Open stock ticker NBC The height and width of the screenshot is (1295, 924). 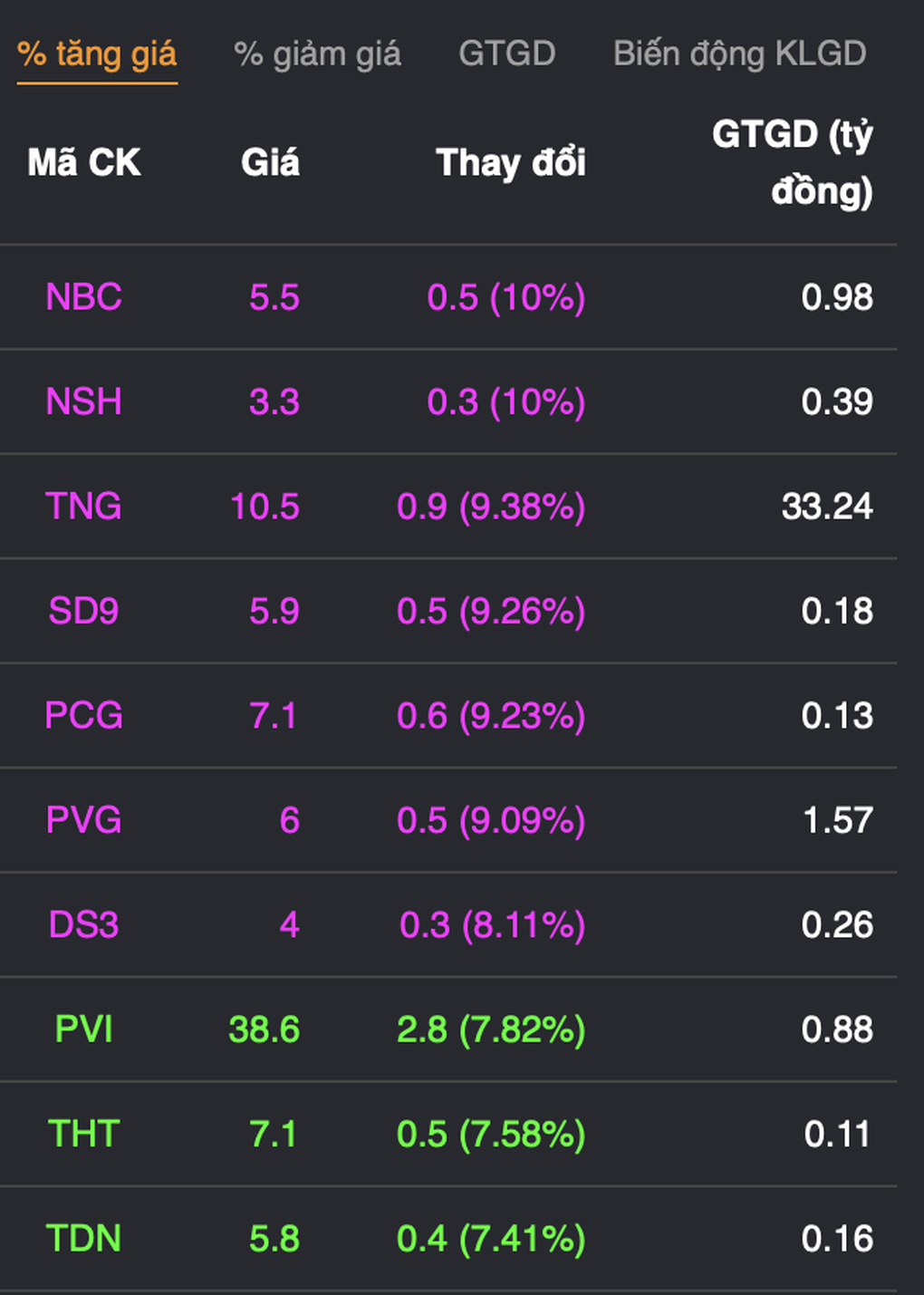coord(83,297)
